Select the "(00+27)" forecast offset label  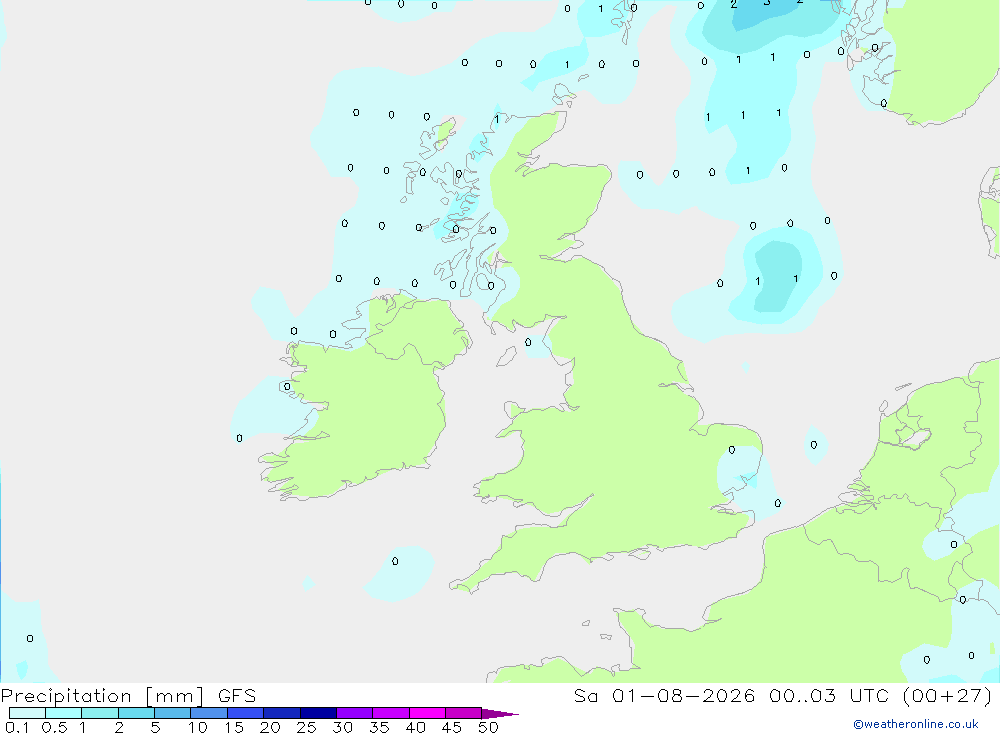[x=948, y=696]
